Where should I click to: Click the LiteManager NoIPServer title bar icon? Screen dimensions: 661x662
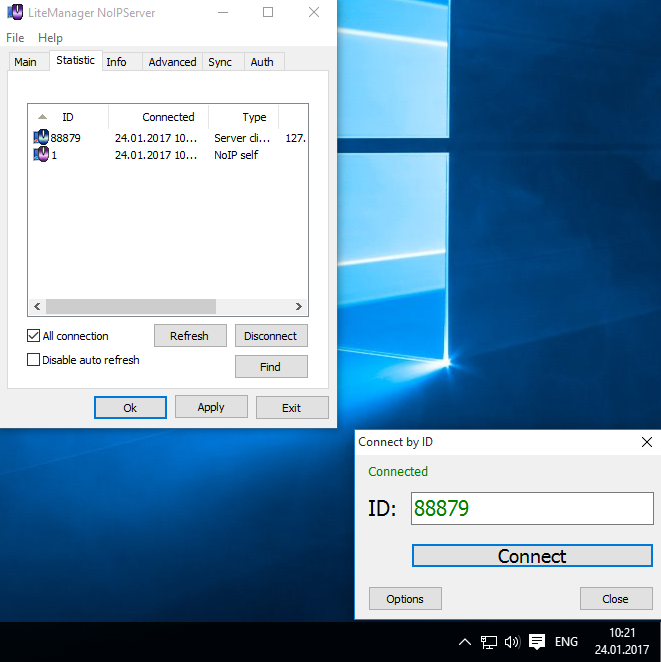pyautogui.click(x=15, y=12)
